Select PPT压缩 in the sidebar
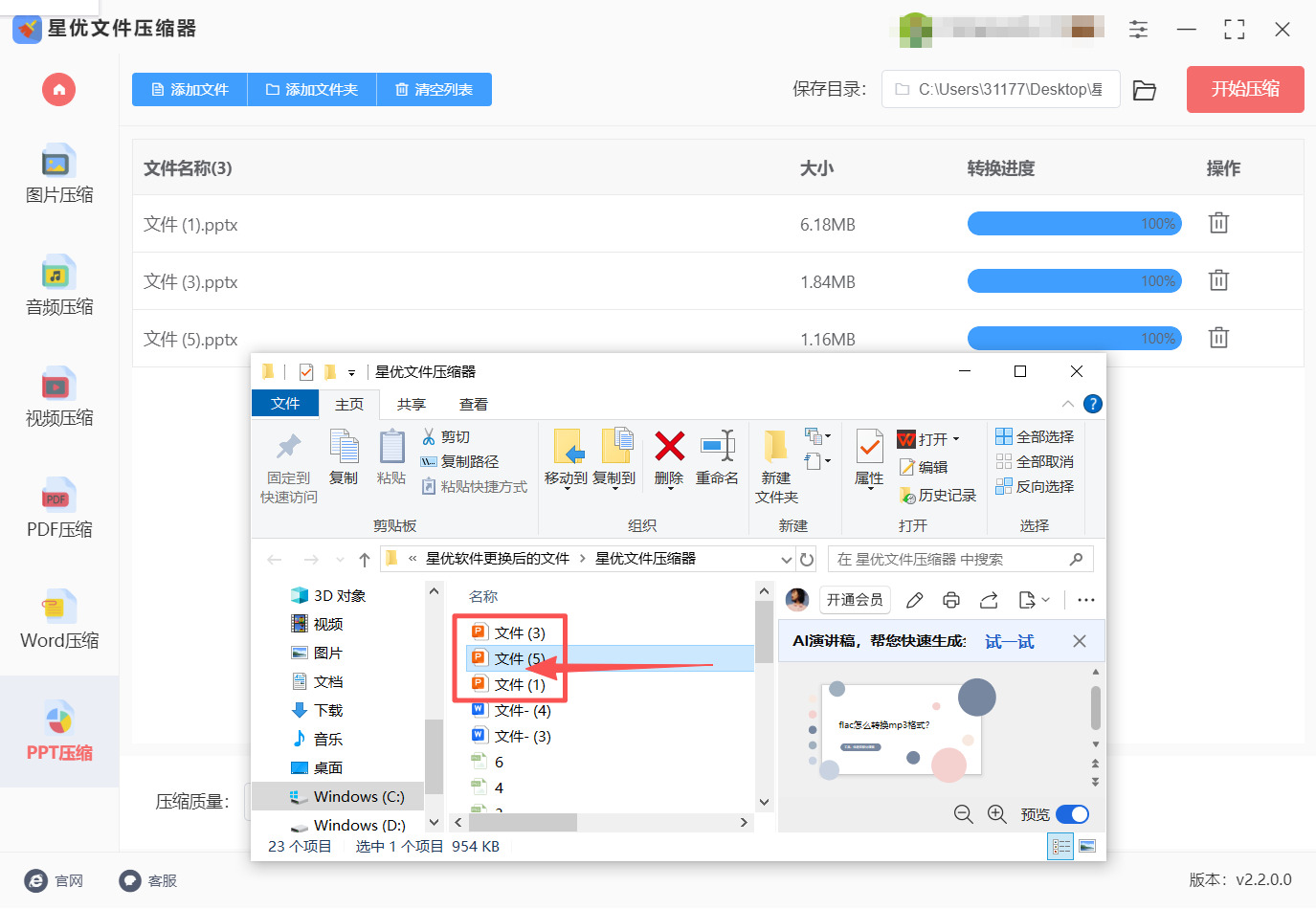This screenshot has width=1316, height=909. (59, 732)
